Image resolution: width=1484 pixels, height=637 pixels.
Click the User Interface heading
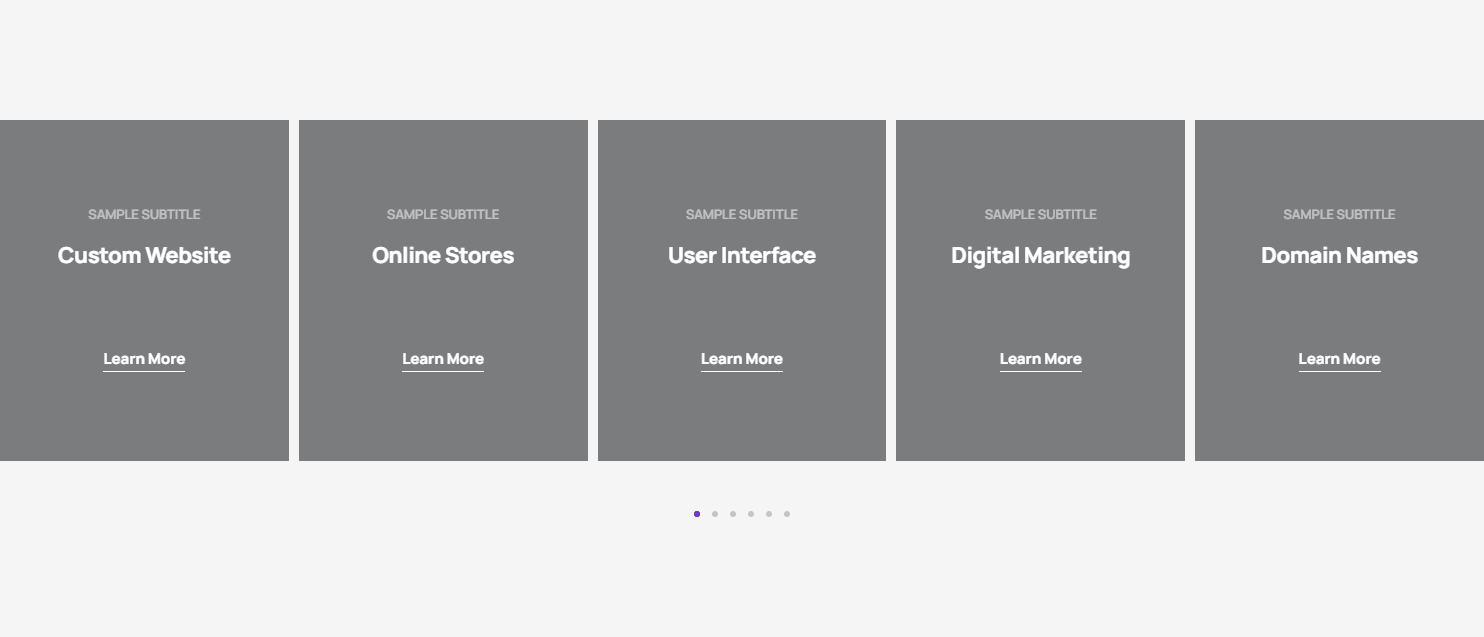[x=742, y=256]
